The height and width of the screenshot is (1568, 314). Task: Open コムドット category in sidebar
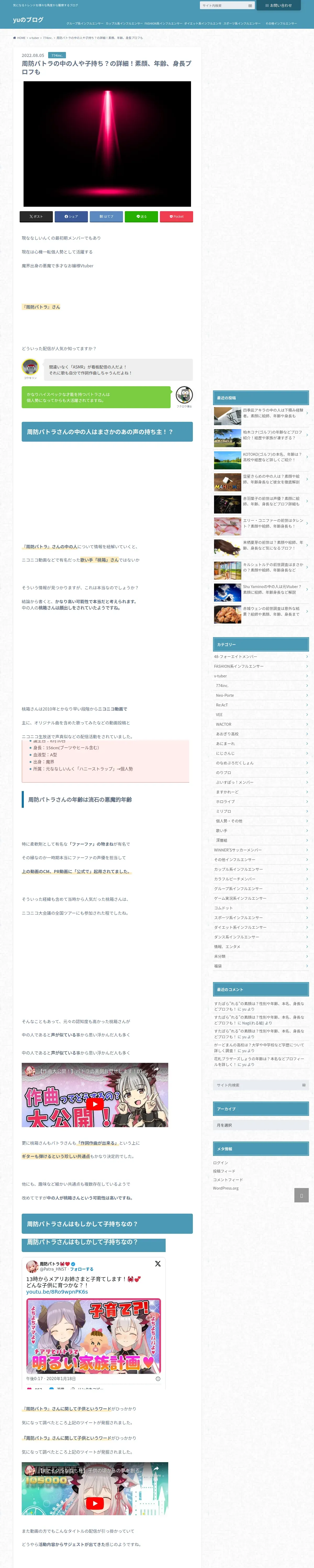click(261, 908)
